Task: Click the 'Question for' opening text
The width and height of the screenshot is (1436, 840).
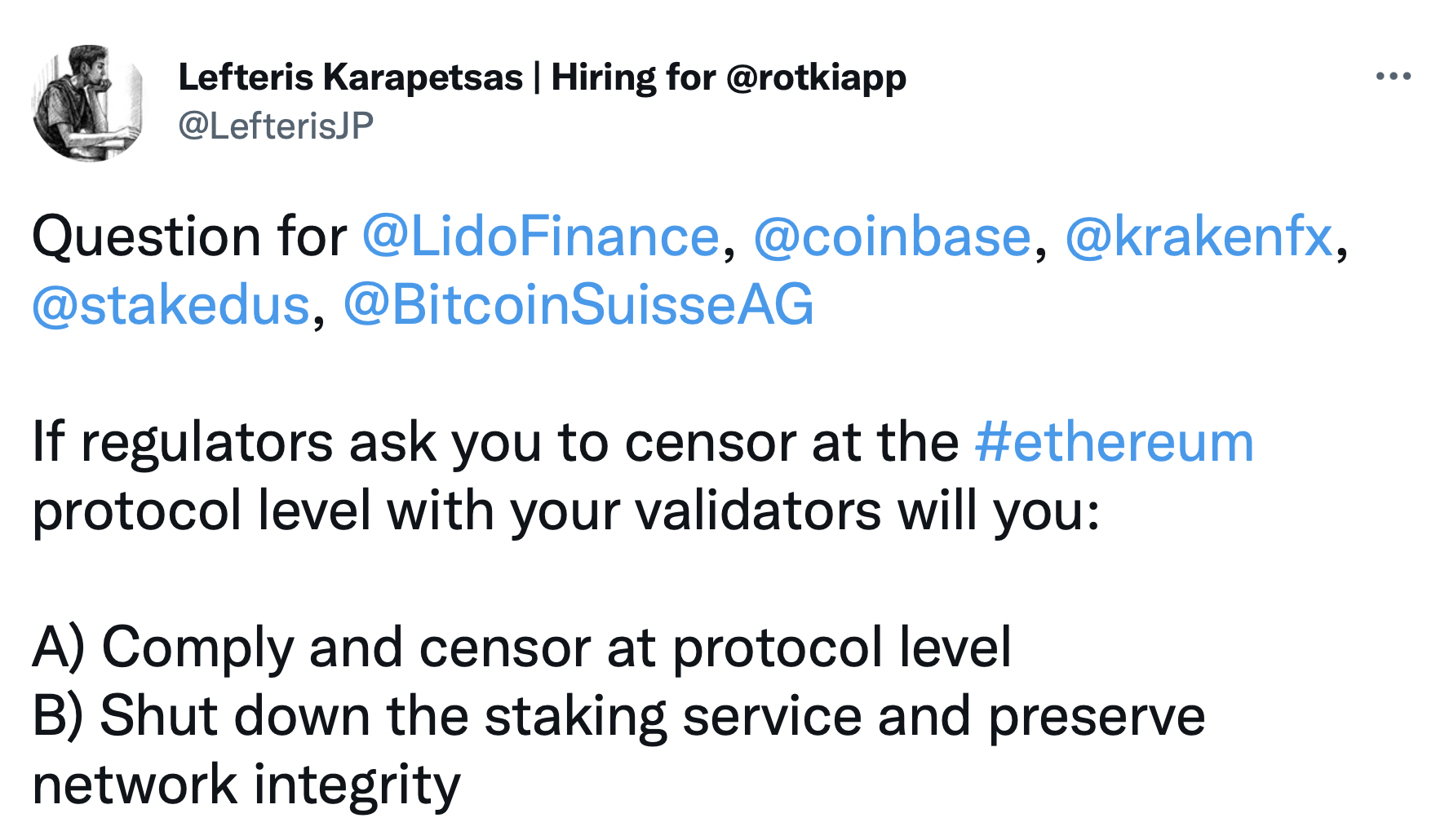Action: tap(189, 237)
